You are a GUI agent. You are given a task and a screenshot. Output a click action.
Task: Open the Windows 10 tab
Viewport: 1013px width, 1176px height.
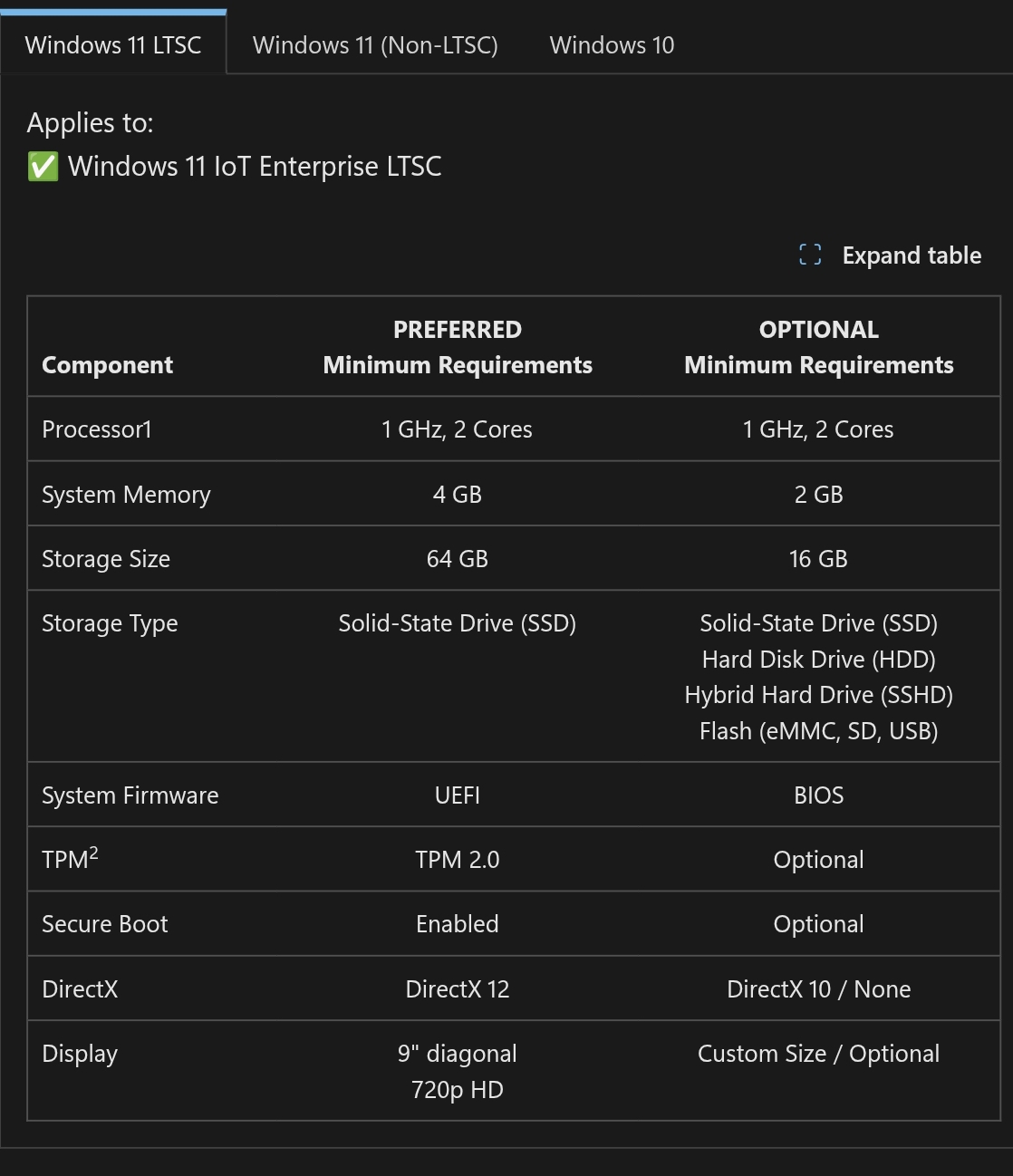click(612, 45)
